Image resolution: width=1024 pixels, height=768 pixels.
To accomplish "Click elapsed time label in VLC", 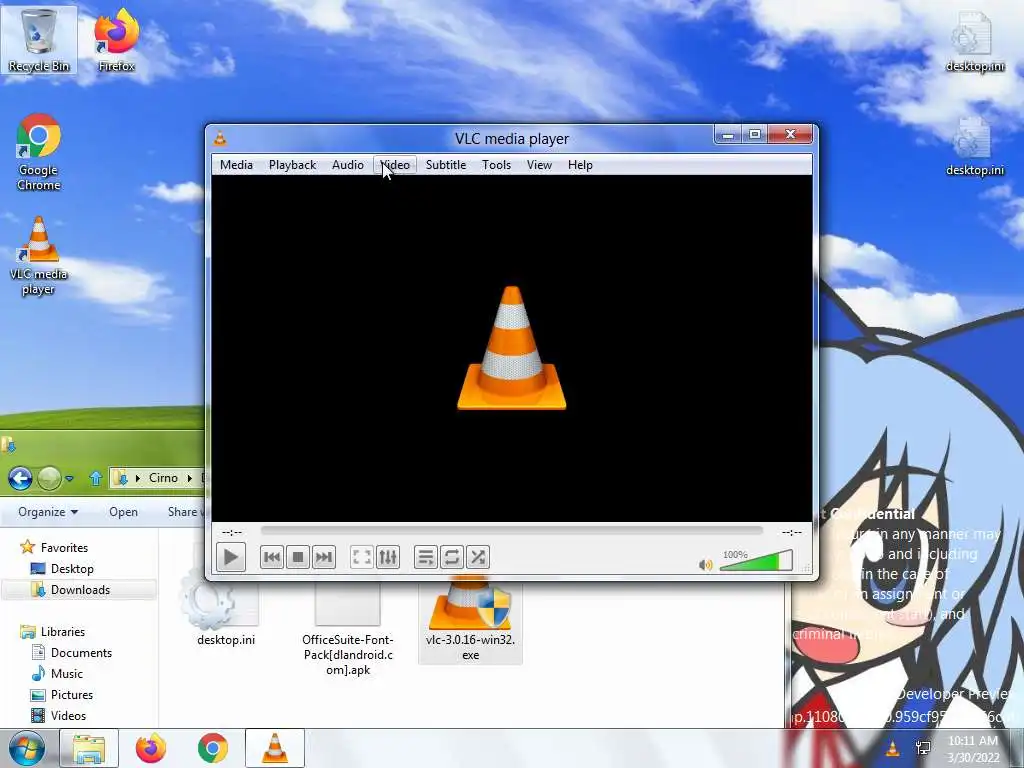I will click(x=232, y=532).
